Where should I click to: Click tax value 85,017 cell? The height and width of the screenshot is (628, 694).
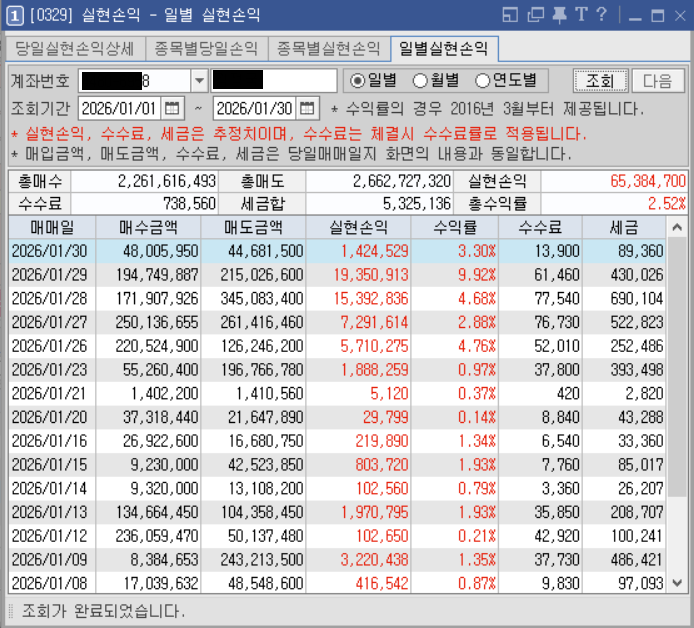tap(640, 465)
